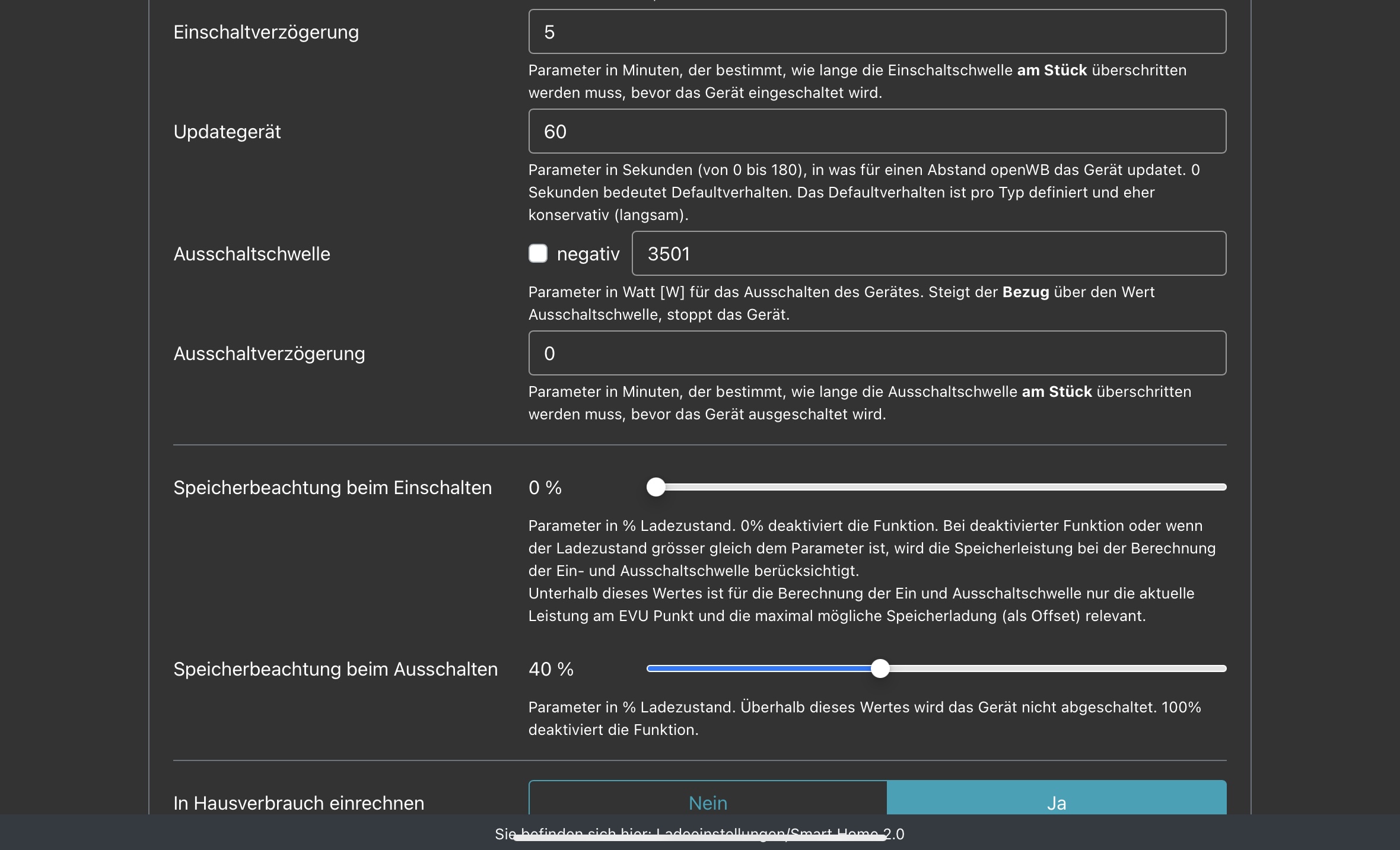Click the Speicherbeachtung beim Einschalten slider handle
The image size is (1400, 850).
[x=656, y=488]
